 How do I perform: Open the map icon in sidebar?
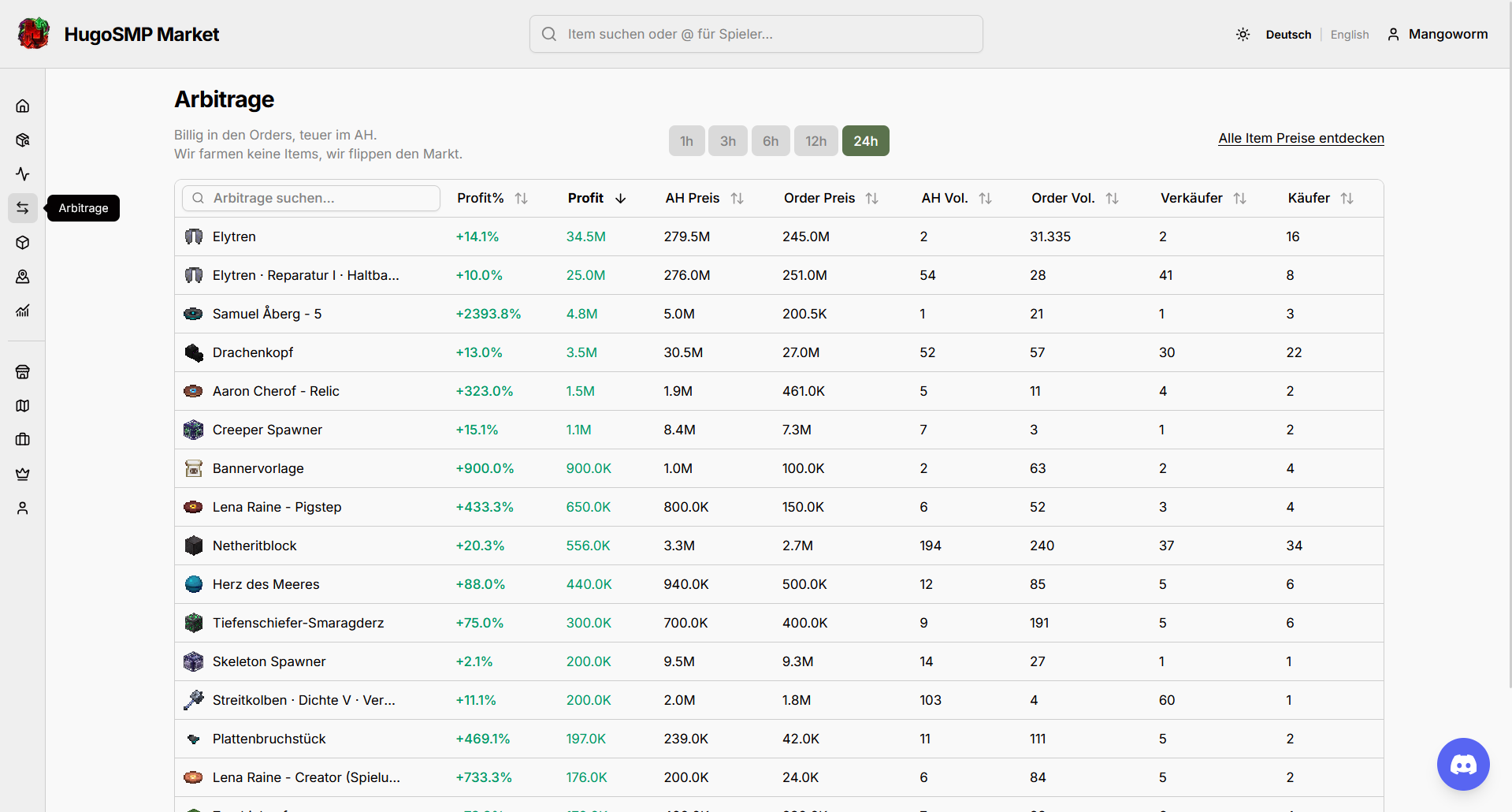23,406
